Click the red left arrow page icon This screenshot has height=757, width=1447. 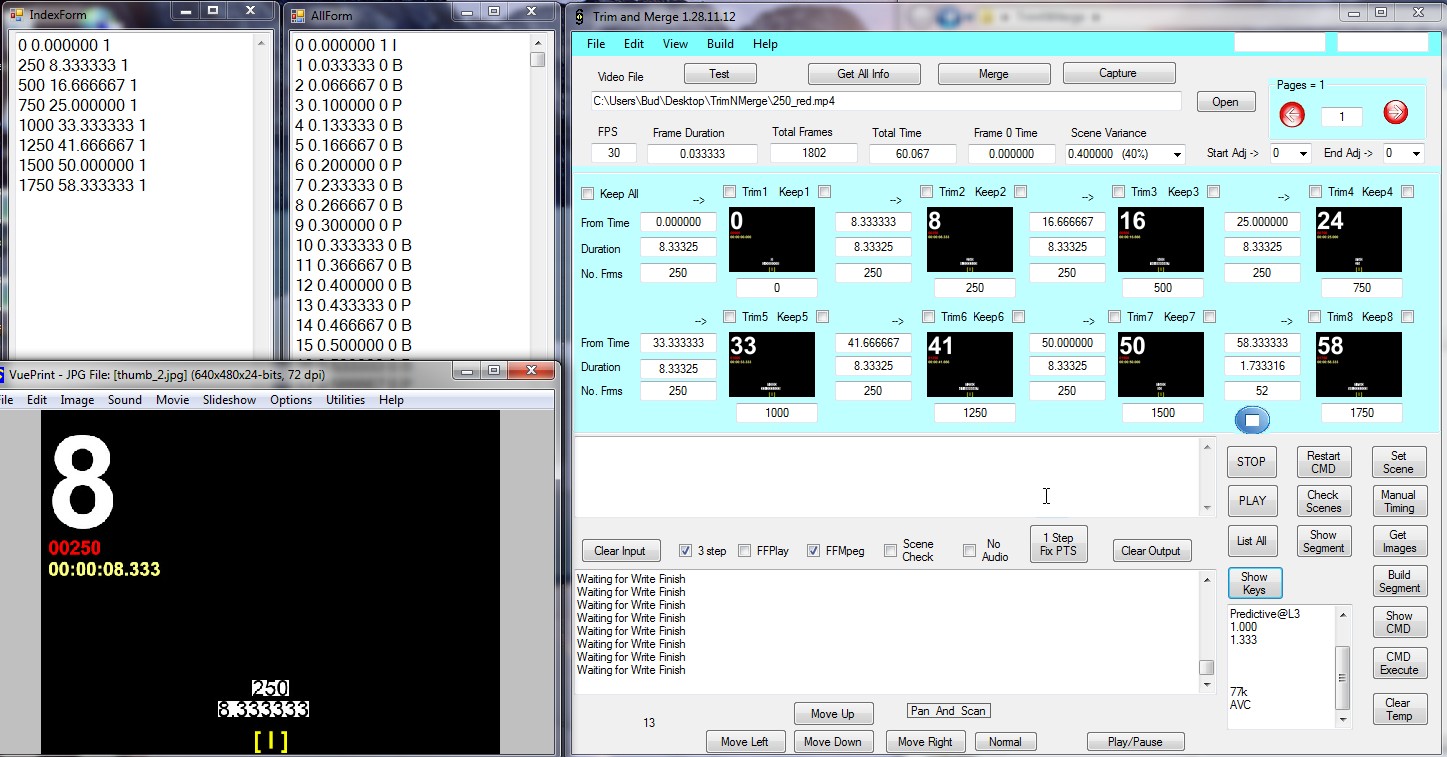click(x=1292, y=114)
